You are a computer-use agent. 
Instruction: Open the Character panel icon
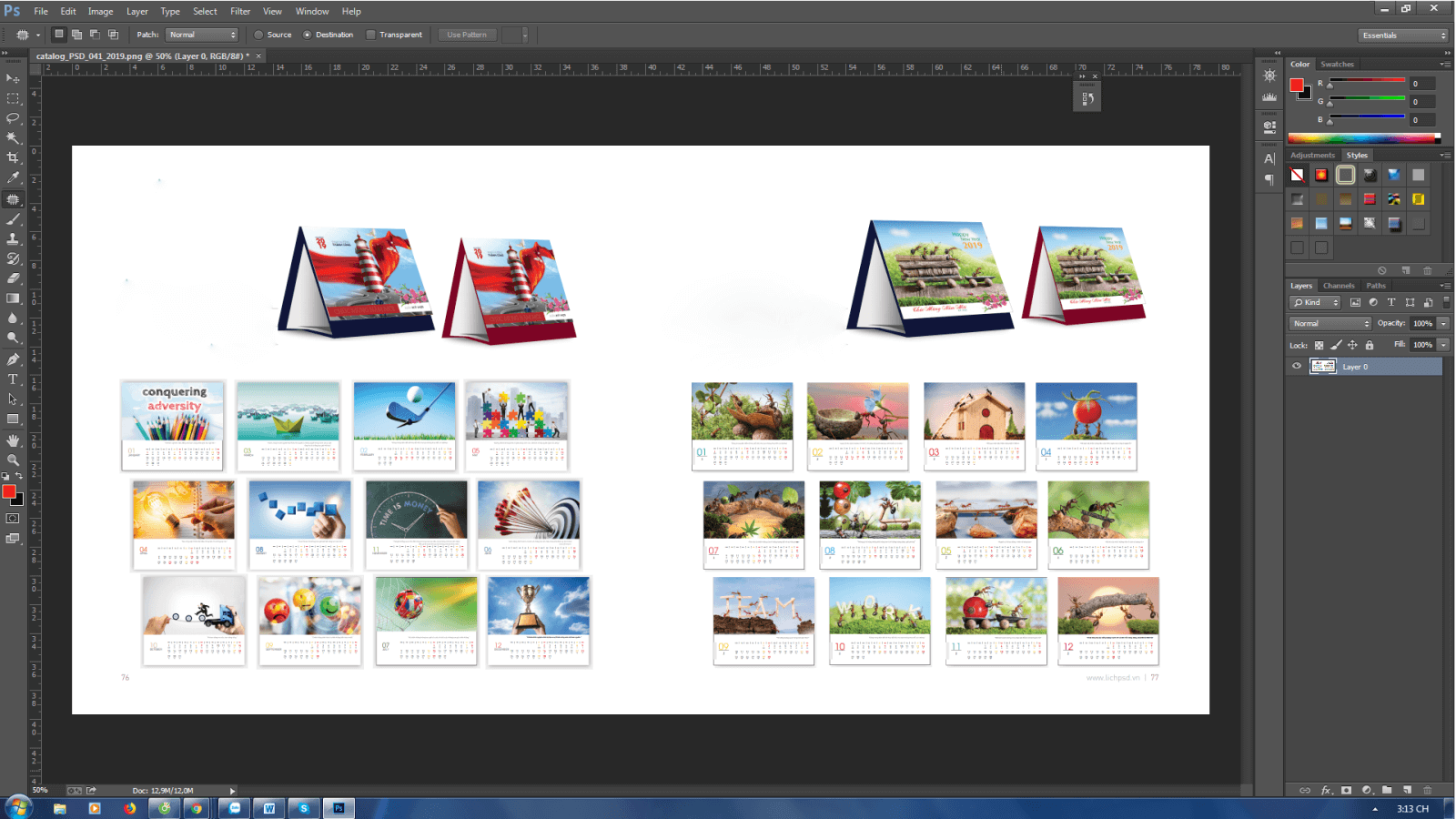point(1269,158)
